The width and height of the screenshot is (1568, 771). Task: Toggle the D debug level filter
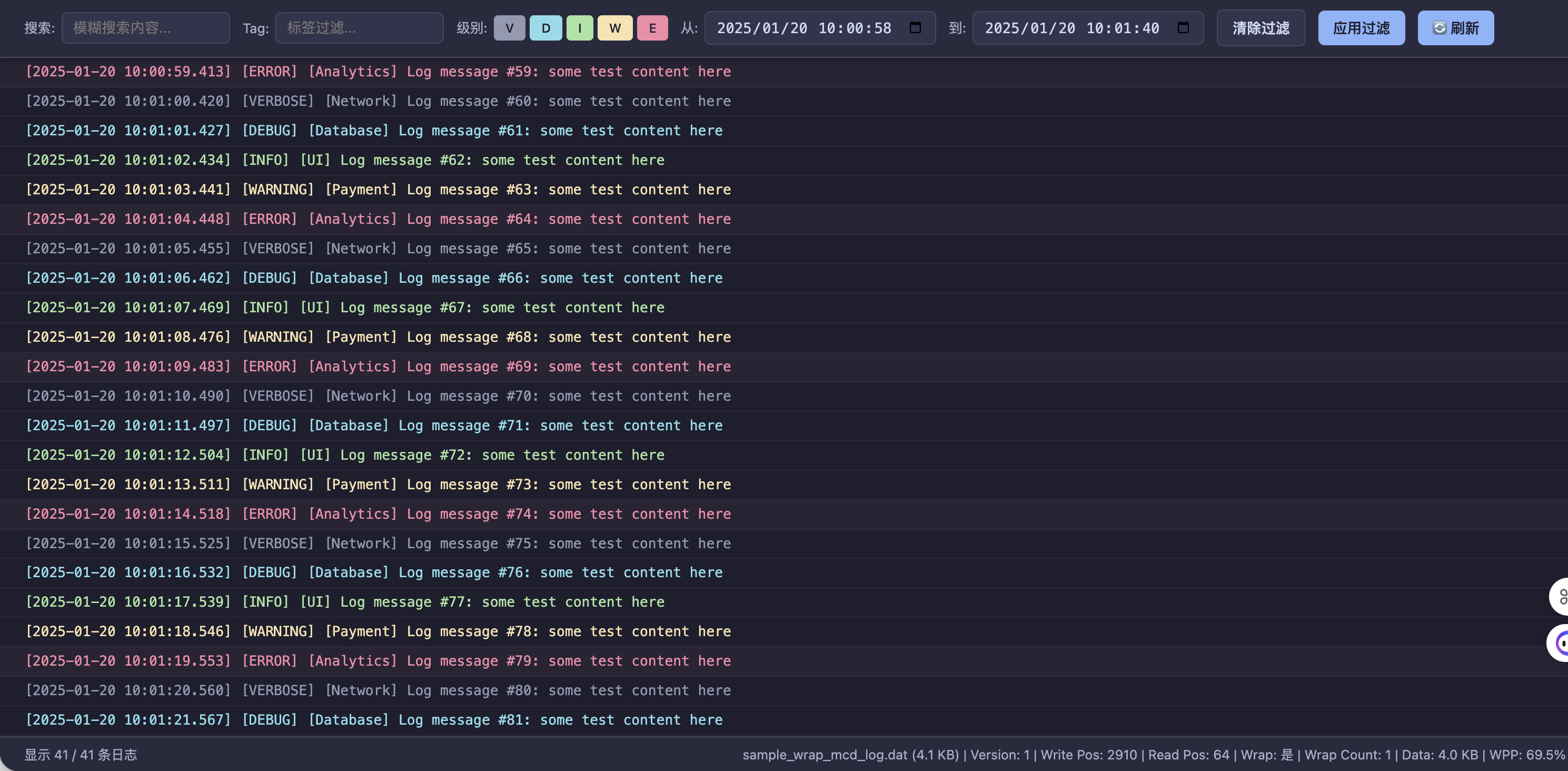(545, 28)
